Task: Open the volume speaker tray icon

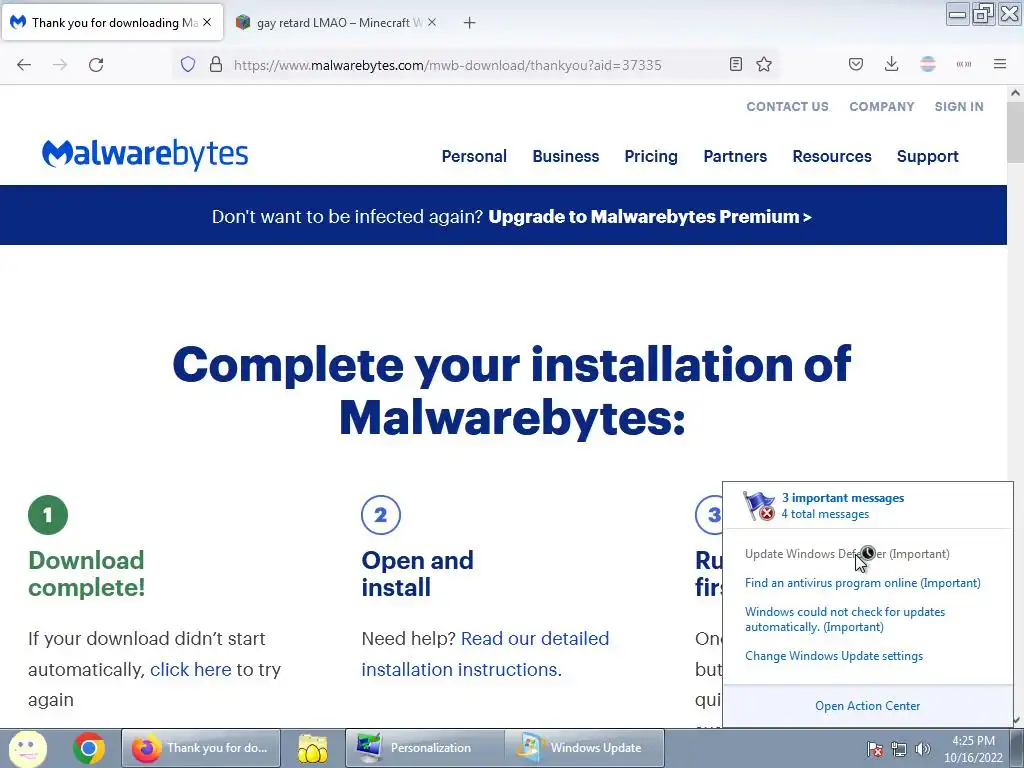Action: [x=923, y=749]
